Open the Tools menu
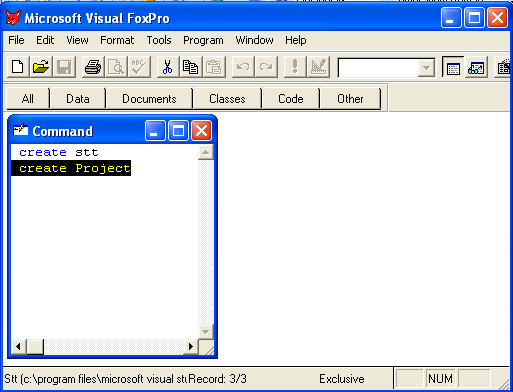The width and height of the screenshot is (513, 392). 159,40
